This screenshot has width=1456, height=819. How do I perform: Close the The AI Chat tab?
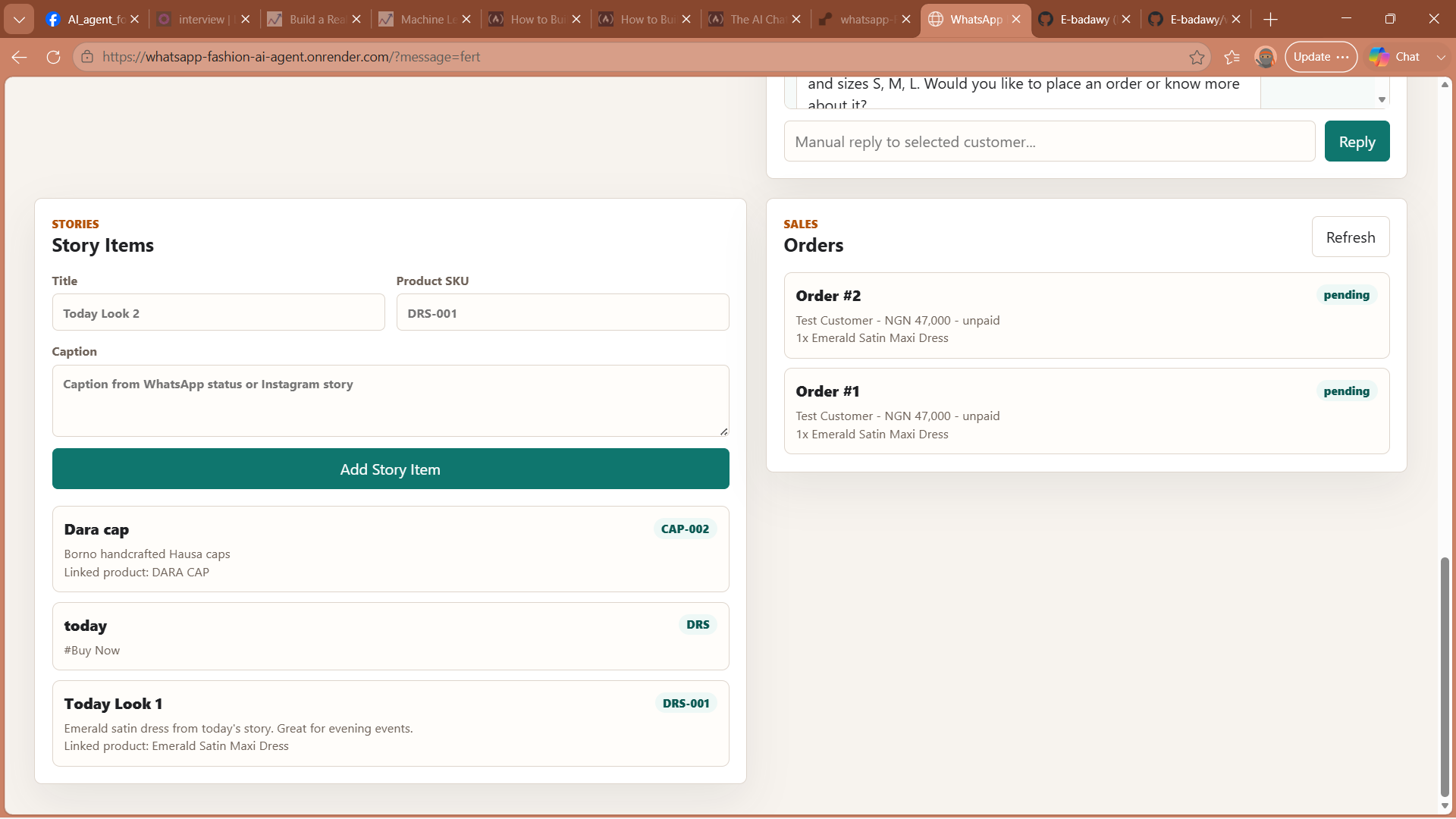coord(796,19)
